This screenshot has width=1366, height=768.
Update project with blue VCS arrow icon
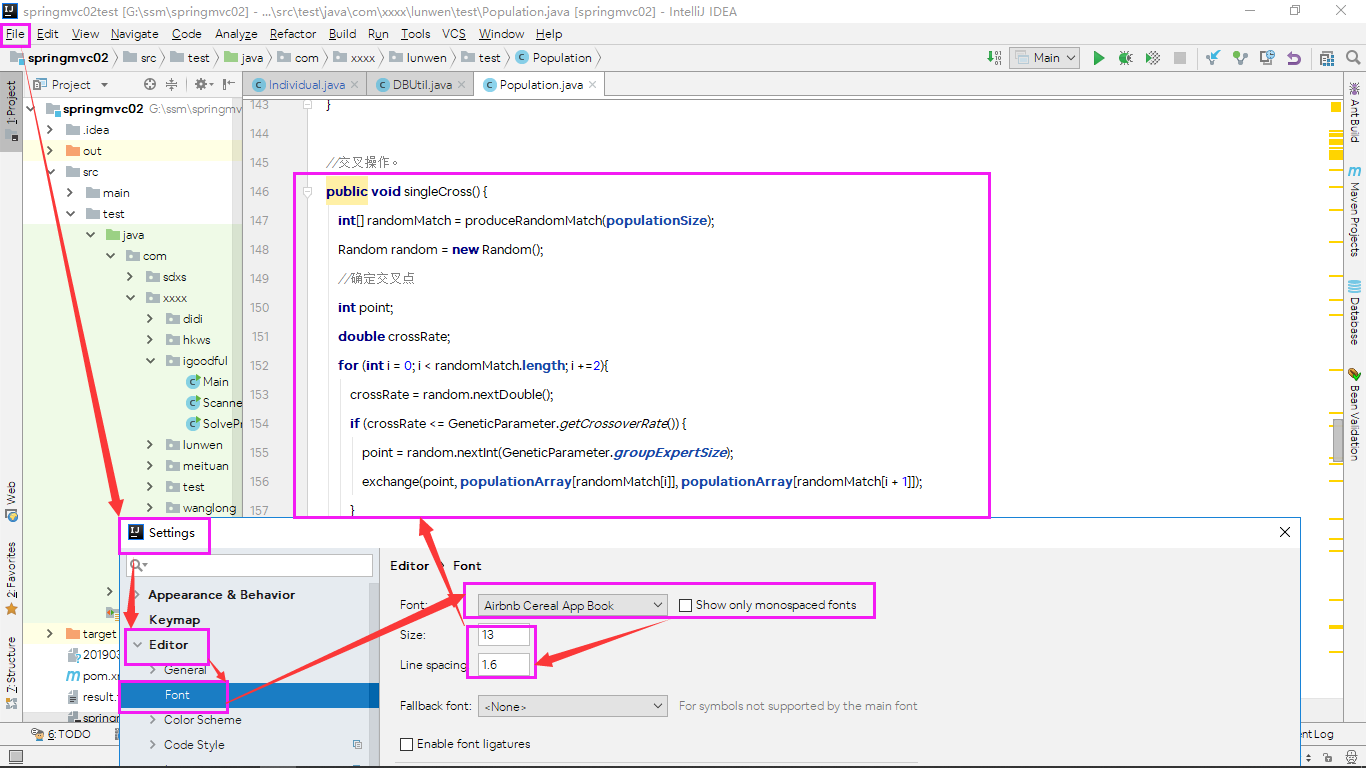(1213, 58)
